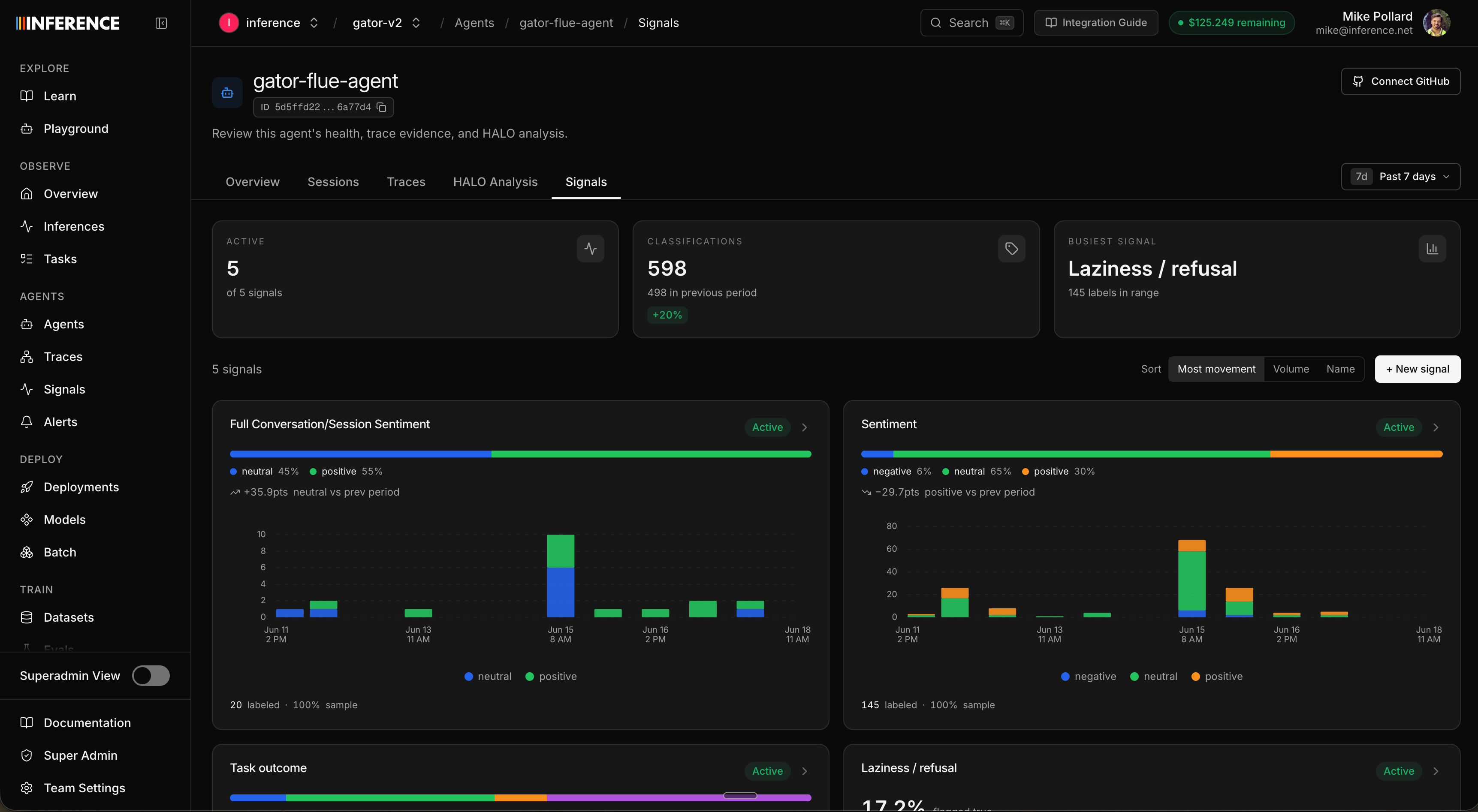Click the agent robot icon beside title
The image size is (1478, 812).
click(227, 93)
